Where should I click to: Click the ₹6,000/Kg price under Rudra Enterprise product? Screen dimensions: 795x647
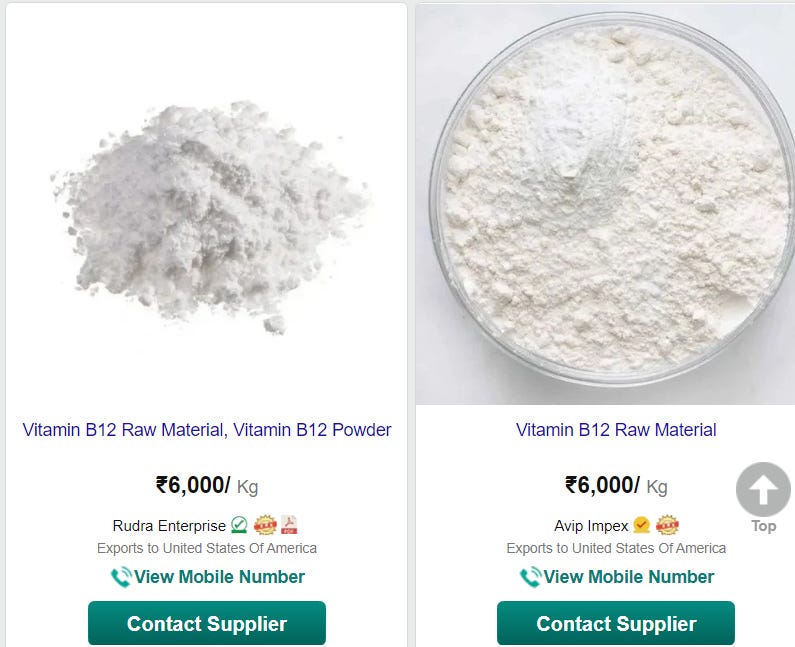[x=207, y=485]
